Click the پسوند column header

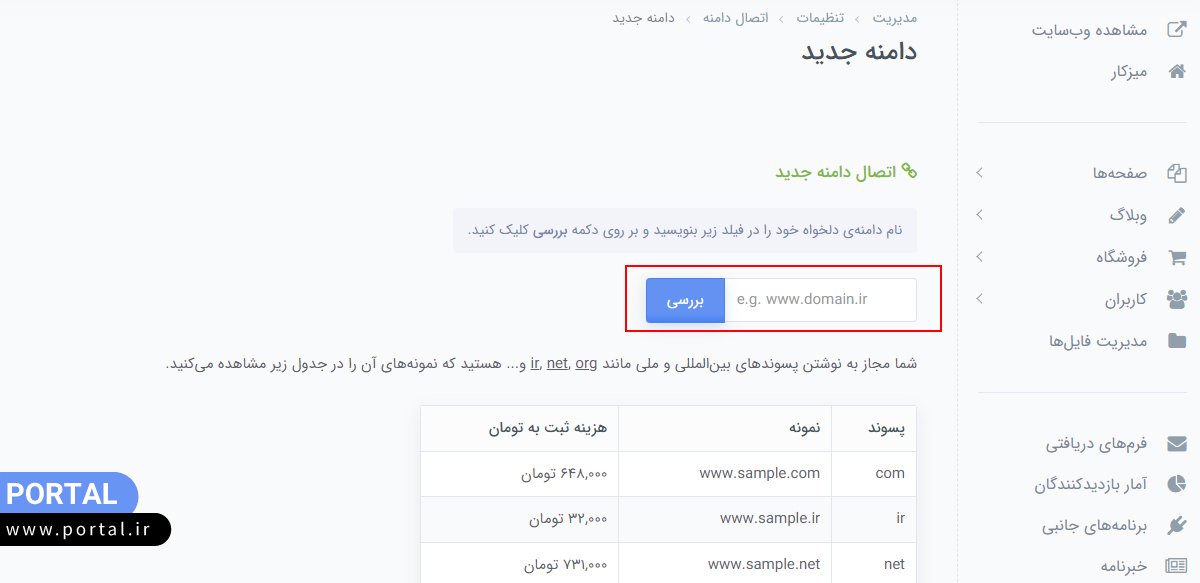pos(874,429)
